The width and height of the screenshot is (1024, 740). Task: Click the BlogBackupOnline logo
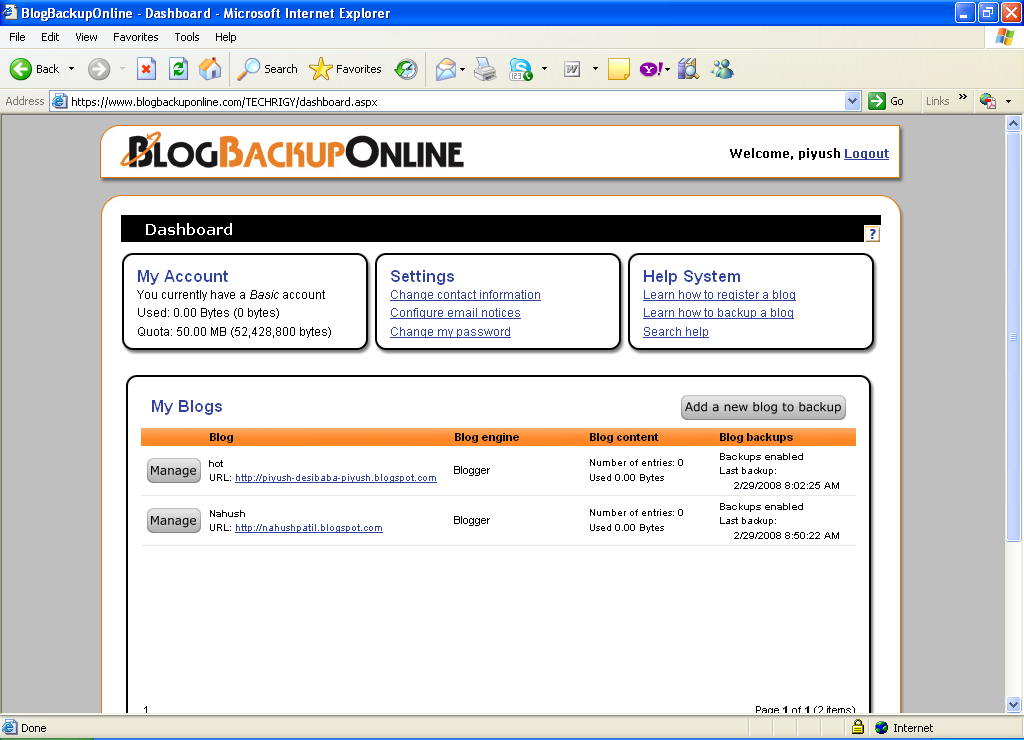(x=292, y=152)
